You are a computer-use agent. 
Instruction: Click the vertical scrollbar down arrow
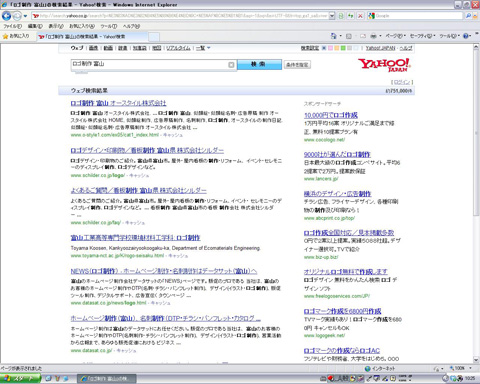(x=476, y=360)
